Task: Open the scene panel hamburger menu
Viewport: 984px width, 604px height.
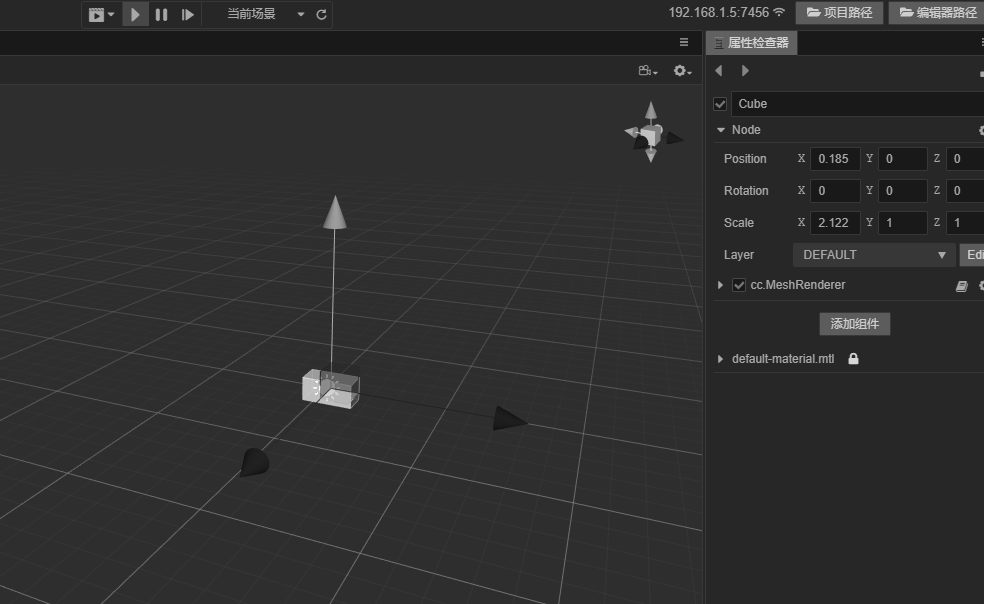Action: point(684,42)
